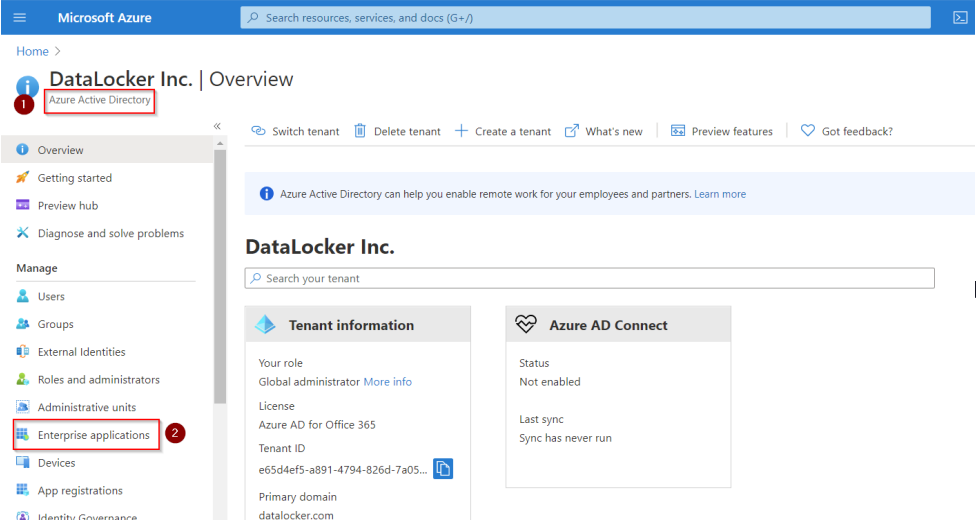Click the Tenant ID value text
The height and width of the screenshot is (525, 976).
(x=343, y=470)
